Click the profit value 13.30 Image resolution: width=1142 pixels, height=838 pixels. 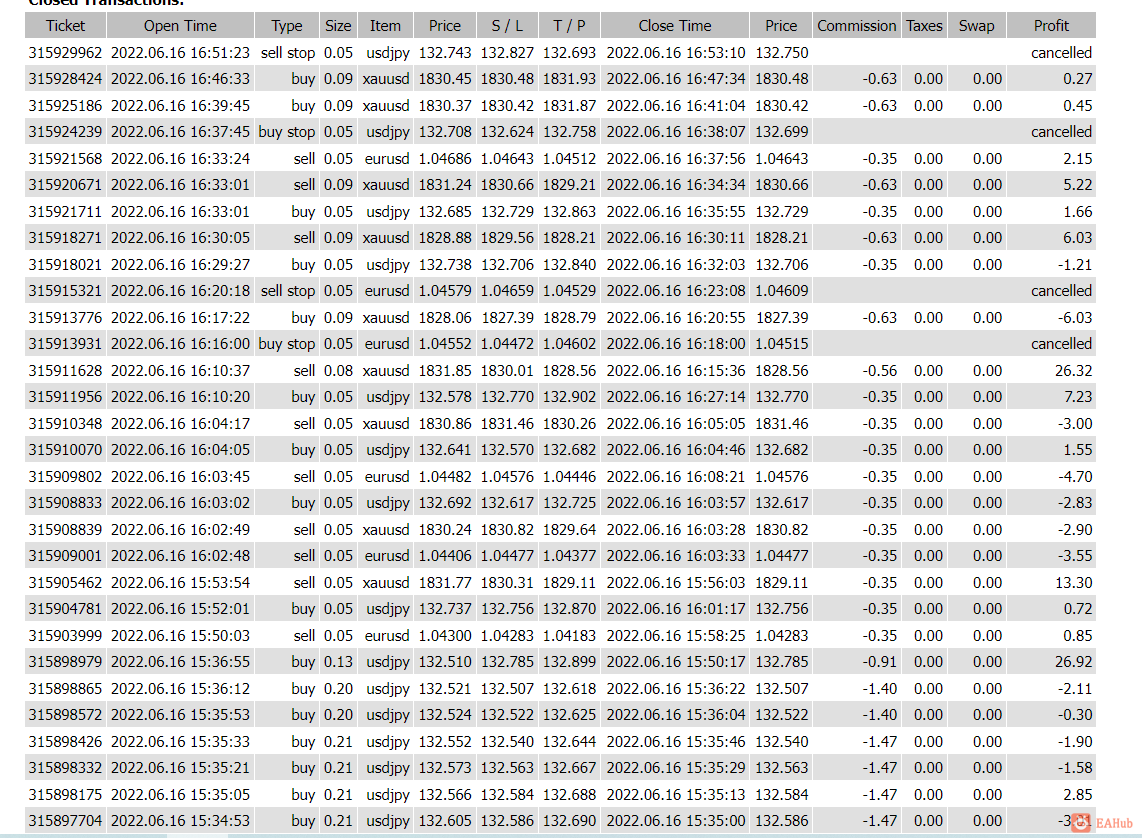[1074, 582]
